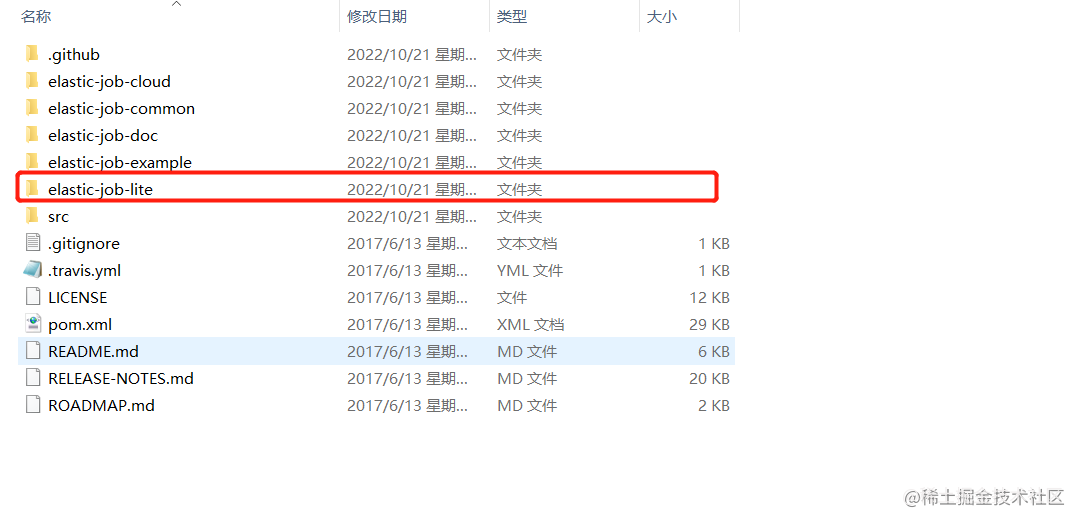The image size is (1082, 525).
Task: Select the elastic-job-doc folder name
Action: (x=103, y=135)
